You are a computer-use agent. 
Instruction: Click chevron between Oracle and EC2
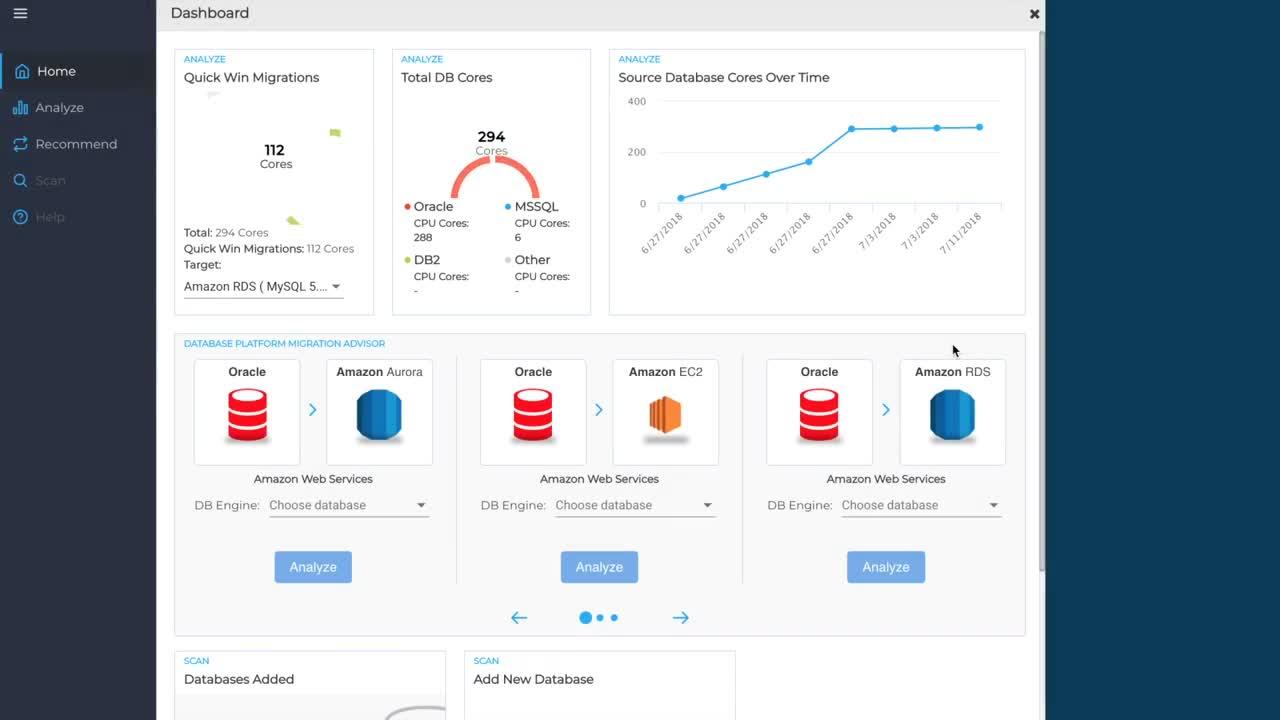(x=599, y=409)
